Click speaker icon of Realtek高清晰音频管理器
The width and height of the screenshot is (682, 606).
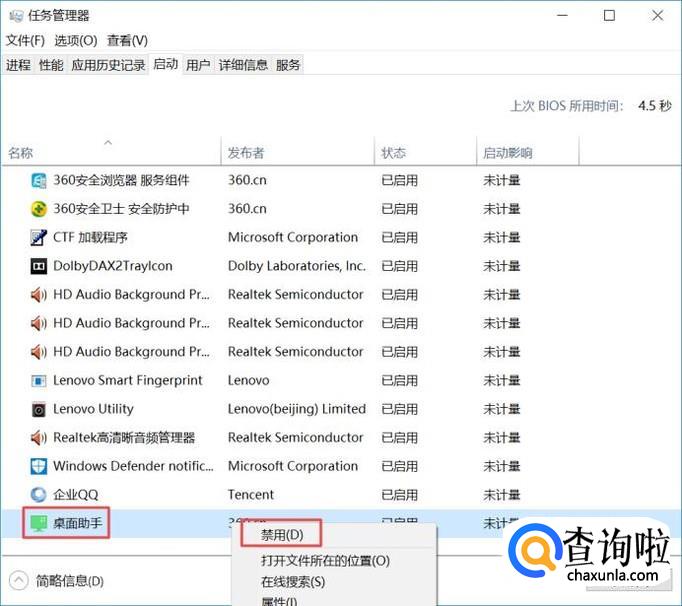coord(39,437)
